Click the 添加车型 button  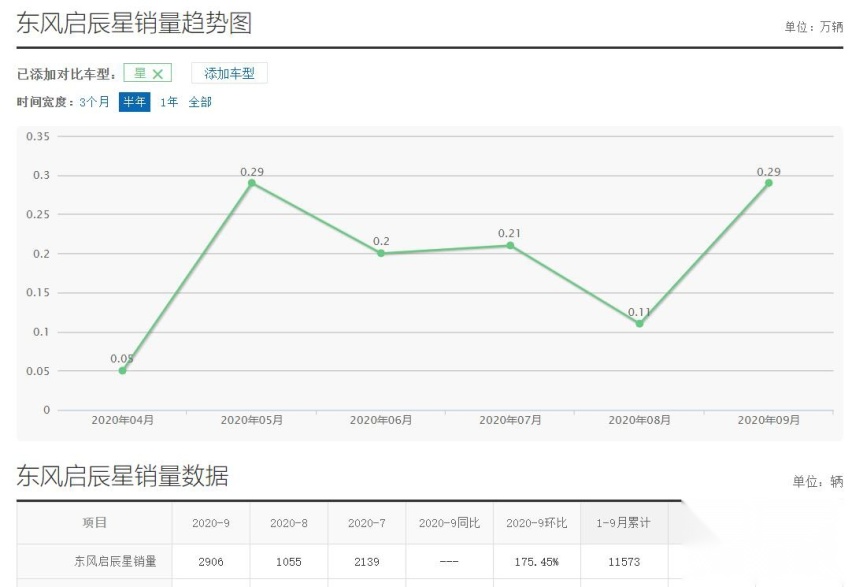click(229, 73)
